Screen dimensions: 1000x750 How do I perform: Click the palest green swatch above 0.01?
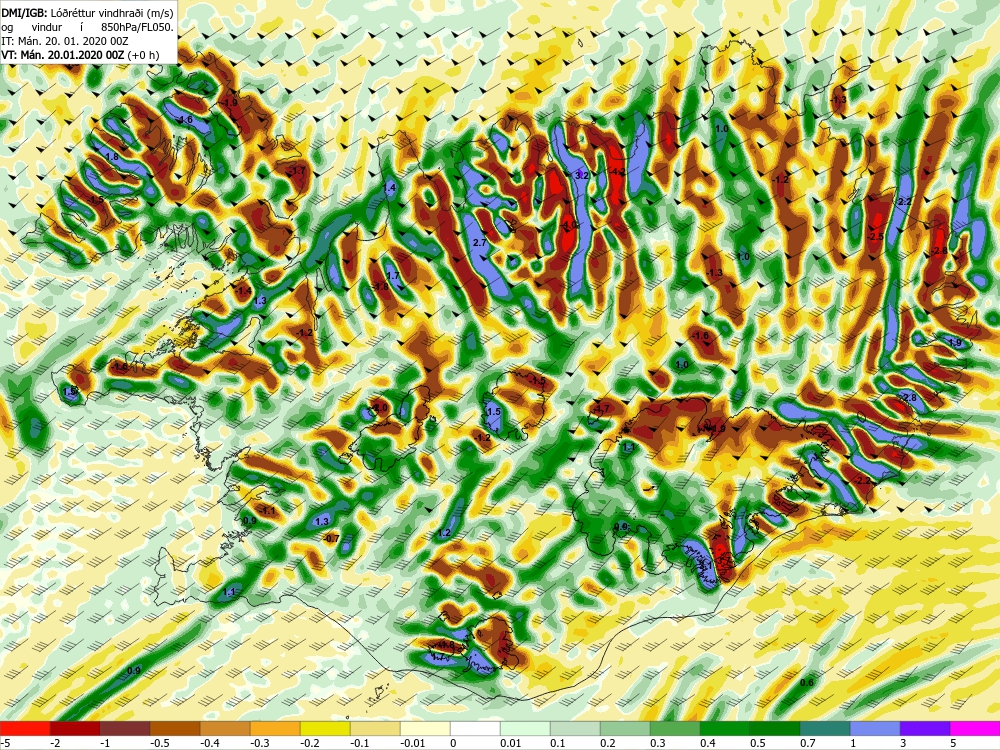[x=525, y=728]
